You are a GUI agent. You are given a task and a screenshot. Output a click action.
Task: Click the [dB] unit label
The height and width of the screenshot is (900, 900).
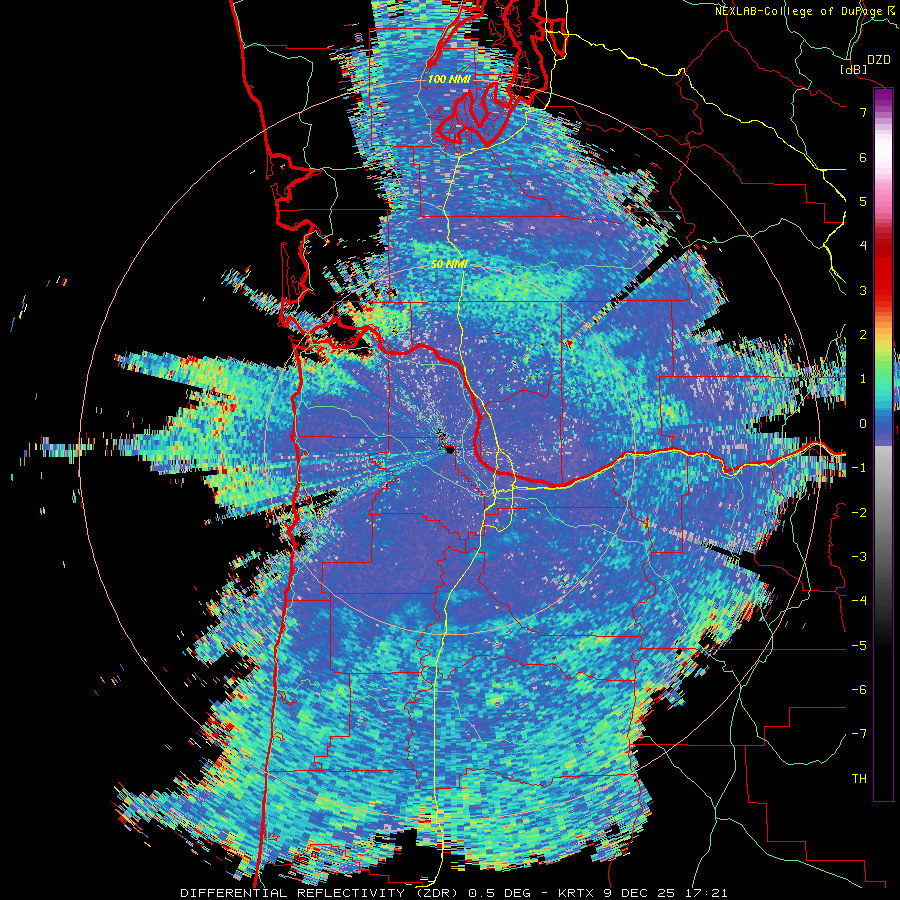(854, 69)
